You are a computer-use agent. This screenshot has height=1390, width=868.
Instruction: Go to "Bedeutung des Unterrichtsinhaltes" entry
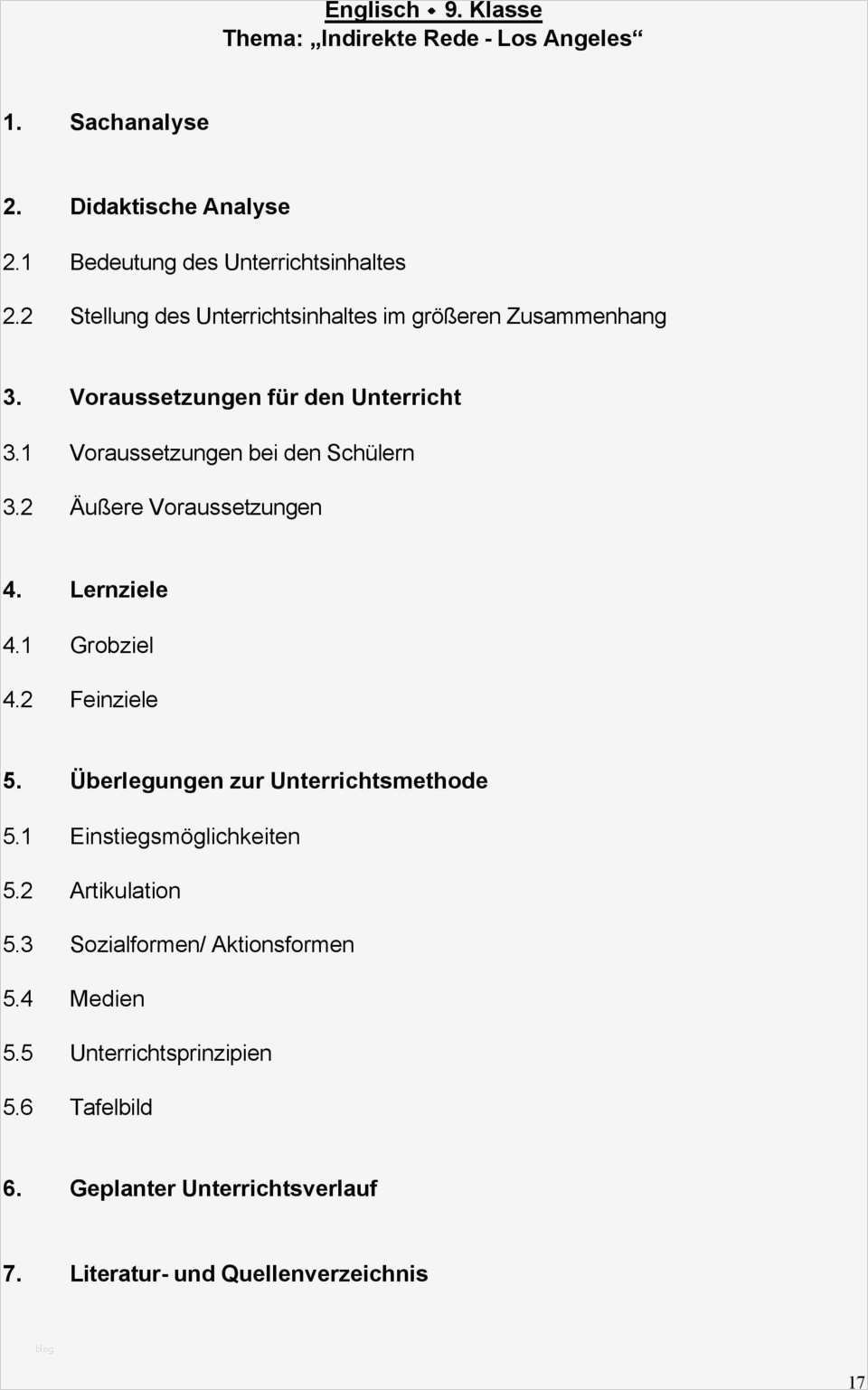[x=238, y=262]
